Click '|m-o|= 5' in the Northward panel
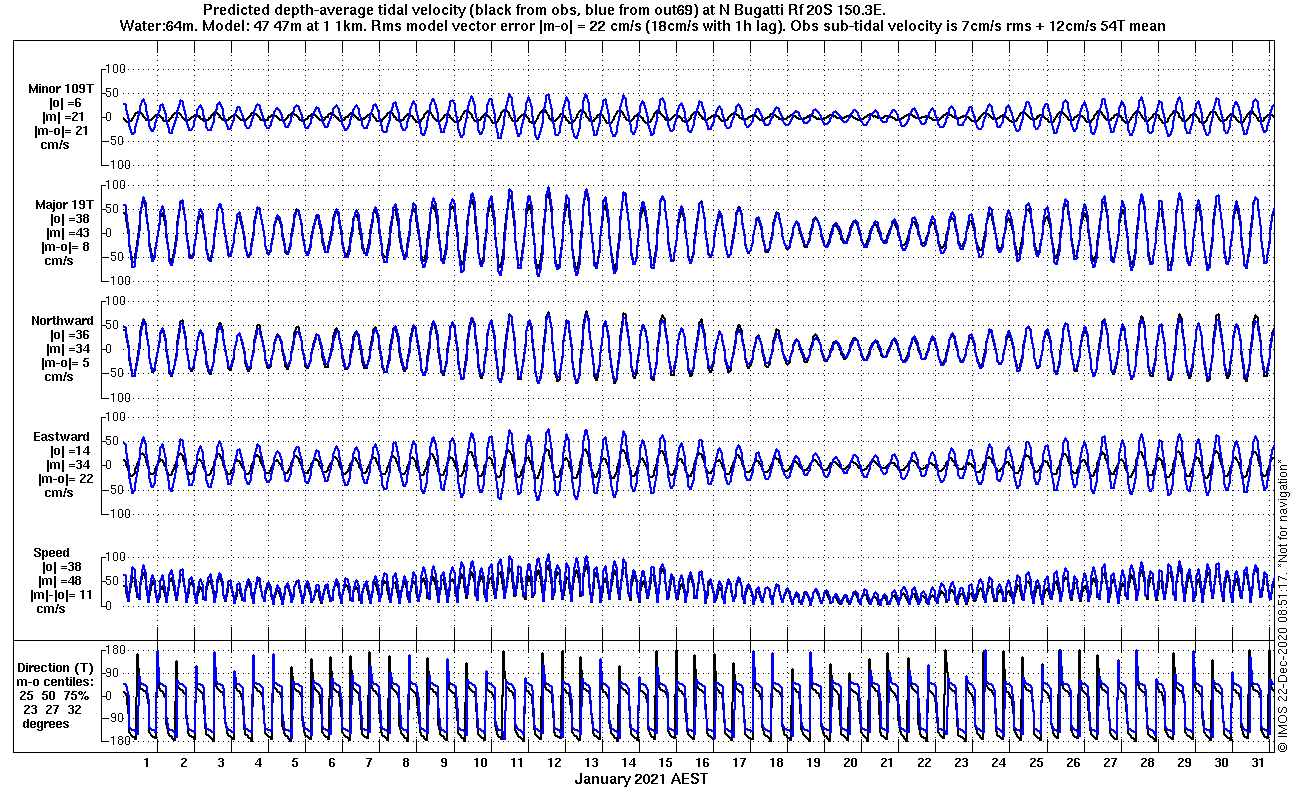The width and height of the screenshot is (1300, 800). 68,363
